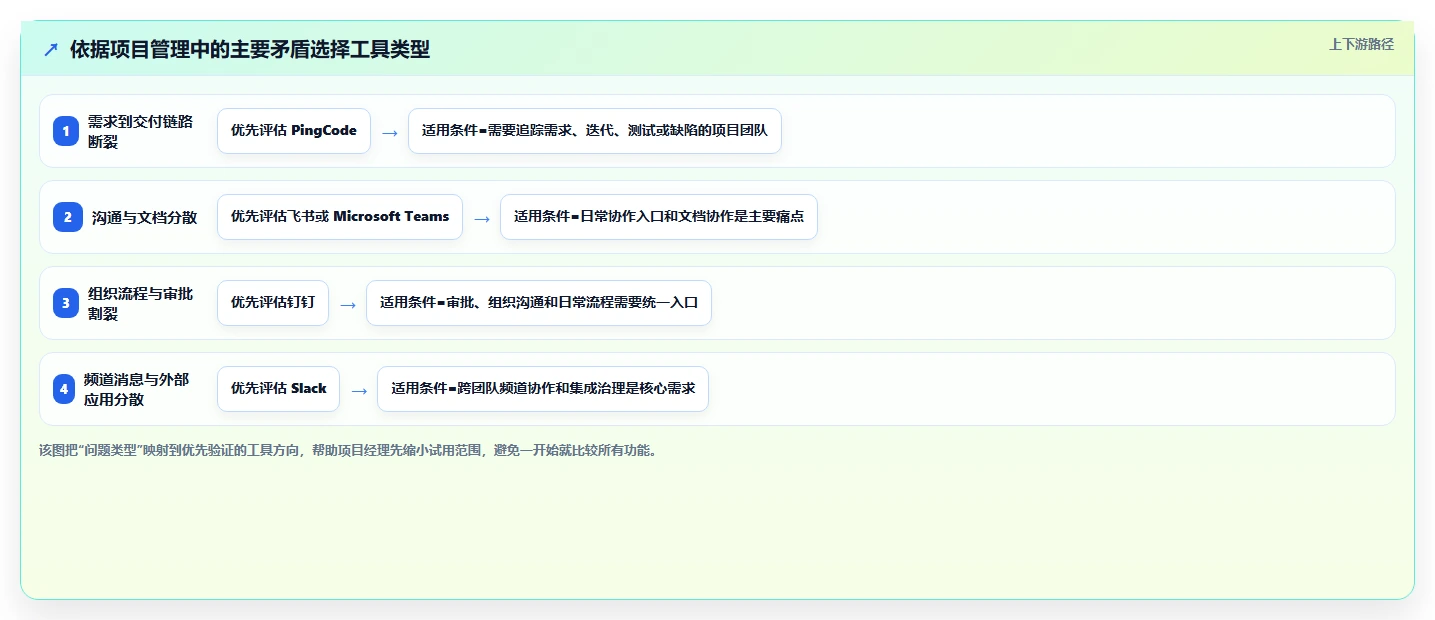Select the 优先评估 Slack box
Image resolution: width=1435 pixels, height=620 pixels.
[x=279, y=389]
